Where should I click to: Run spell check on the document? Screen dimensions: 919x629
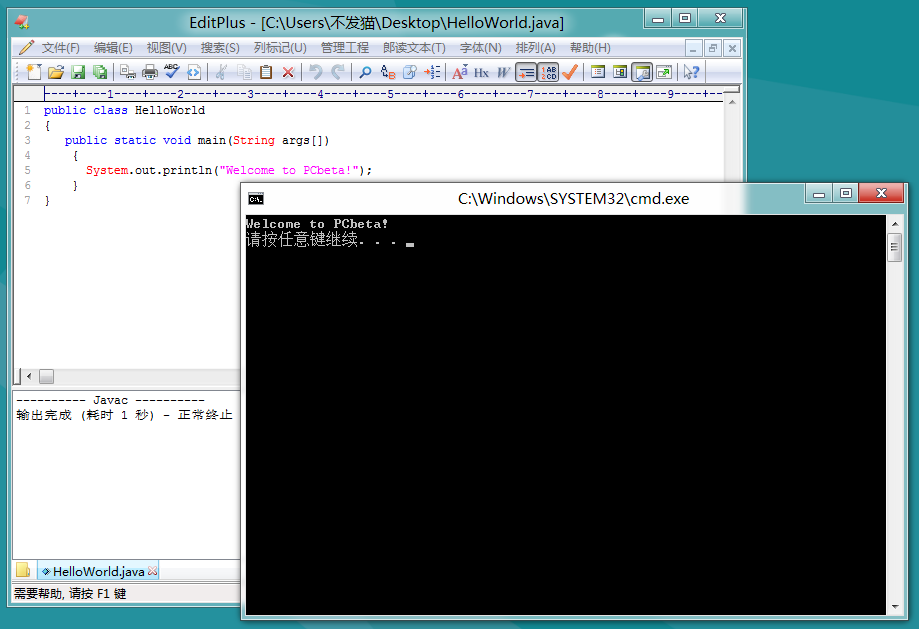click(171, 71)
